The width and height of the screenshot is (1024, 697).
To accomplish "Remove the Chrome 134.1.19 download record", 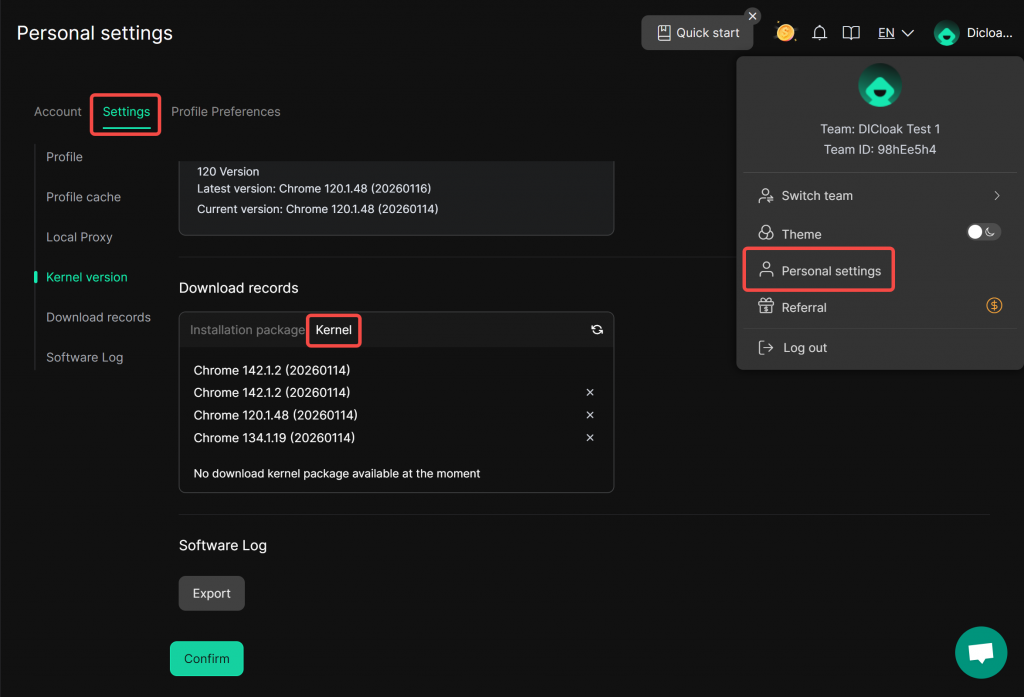I will click(590, 438).
